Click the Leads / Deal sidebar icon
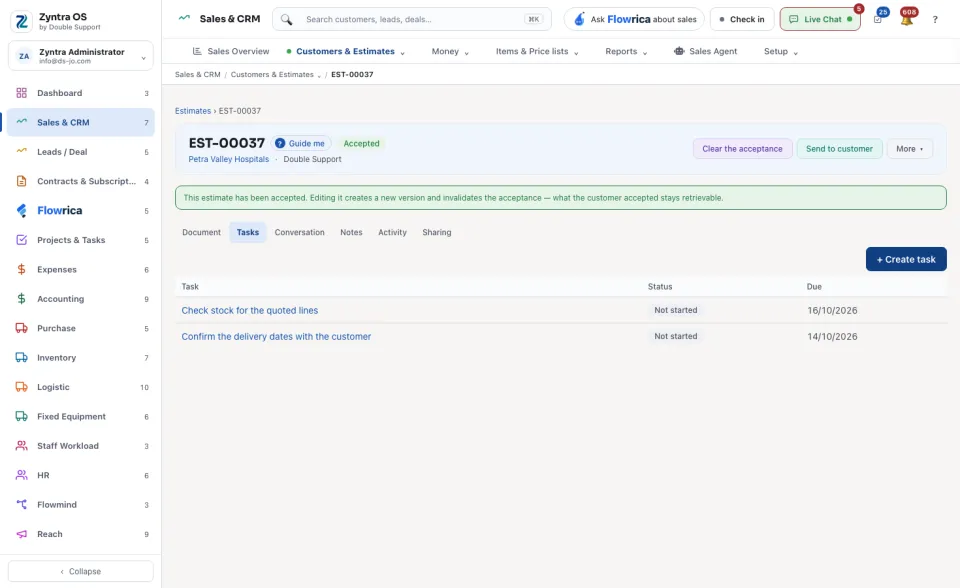The image size is (960, 588). (21, 151)
